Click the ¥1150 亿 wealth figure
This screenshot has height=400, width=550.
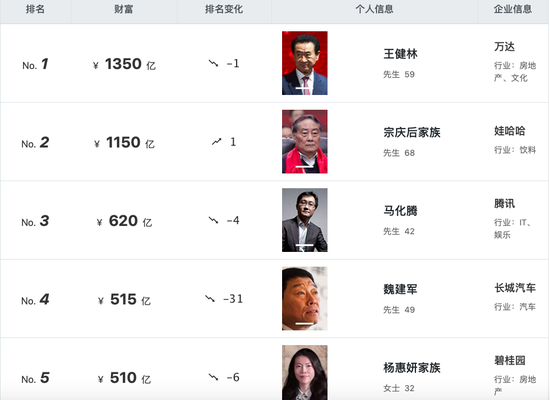point(124,142)
